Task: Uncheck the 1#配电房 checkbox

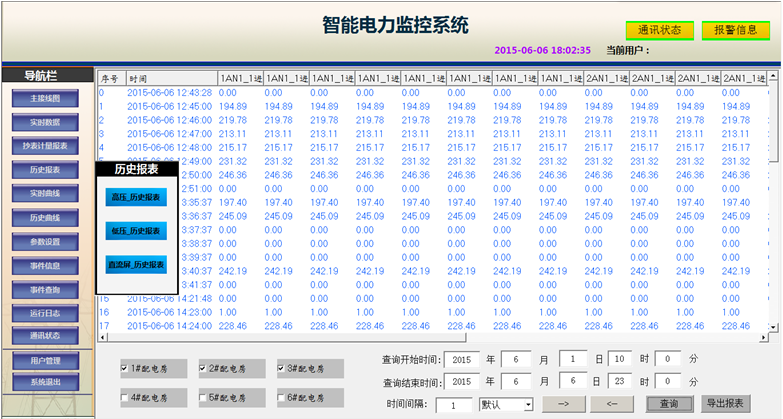Action: point(124,368)
